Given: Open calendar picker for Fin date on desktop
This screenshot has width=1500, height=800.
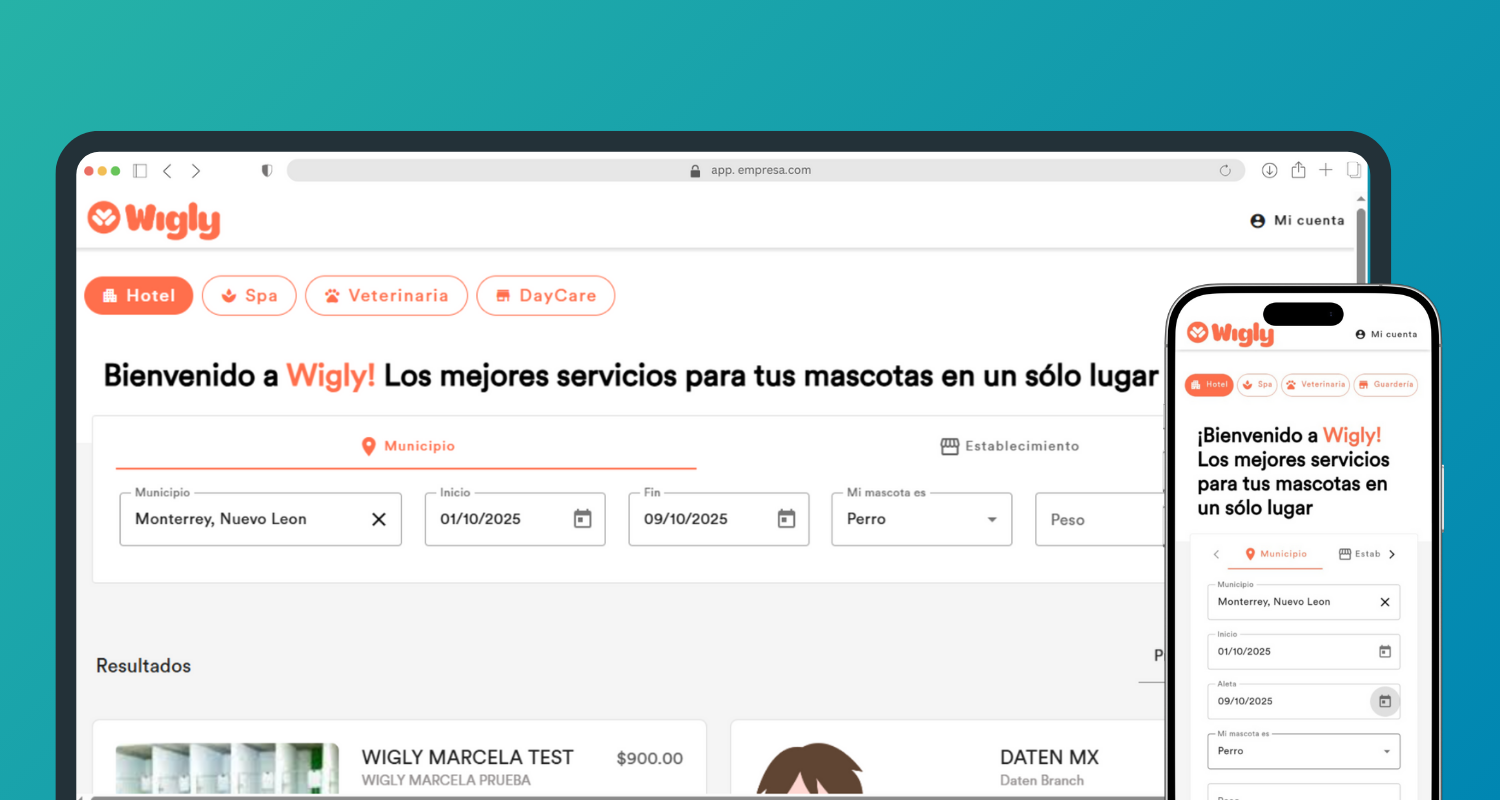Looking at the screenshot, I should coord(786,519).
